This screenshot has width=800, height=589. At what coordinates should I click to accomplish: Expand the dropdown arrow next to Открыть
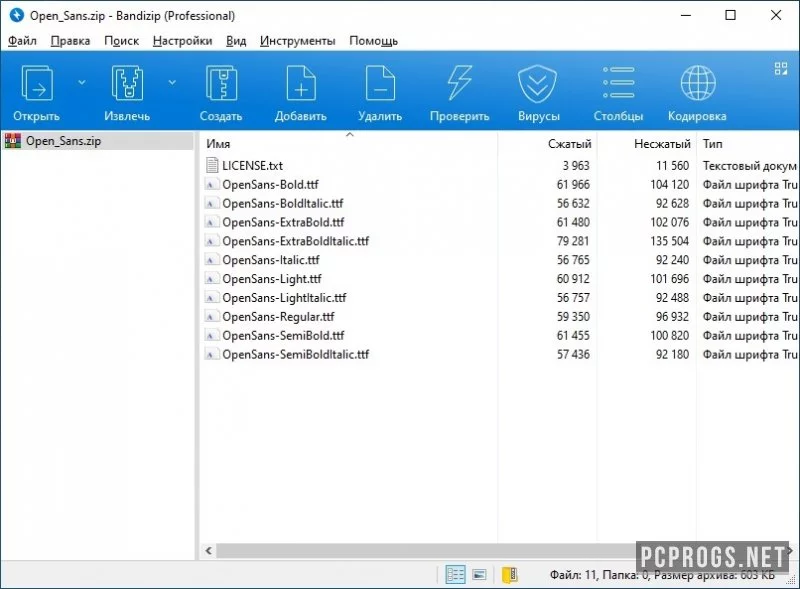[x=82, y=82]
